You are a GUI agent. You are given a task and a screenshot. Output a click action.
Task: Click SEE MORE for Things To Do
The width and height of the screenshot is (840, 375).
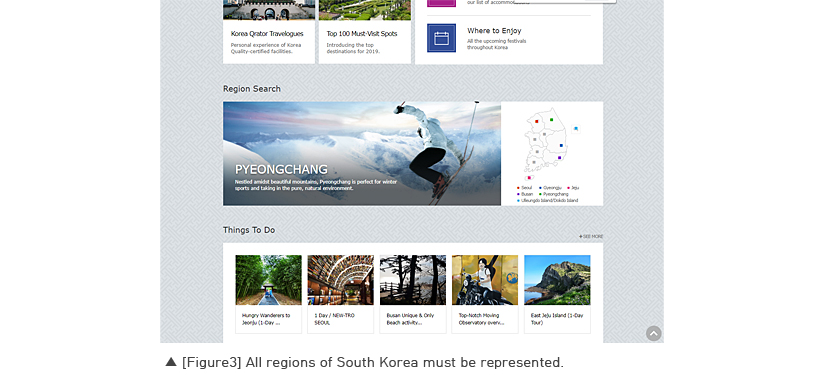coord(591,236)
